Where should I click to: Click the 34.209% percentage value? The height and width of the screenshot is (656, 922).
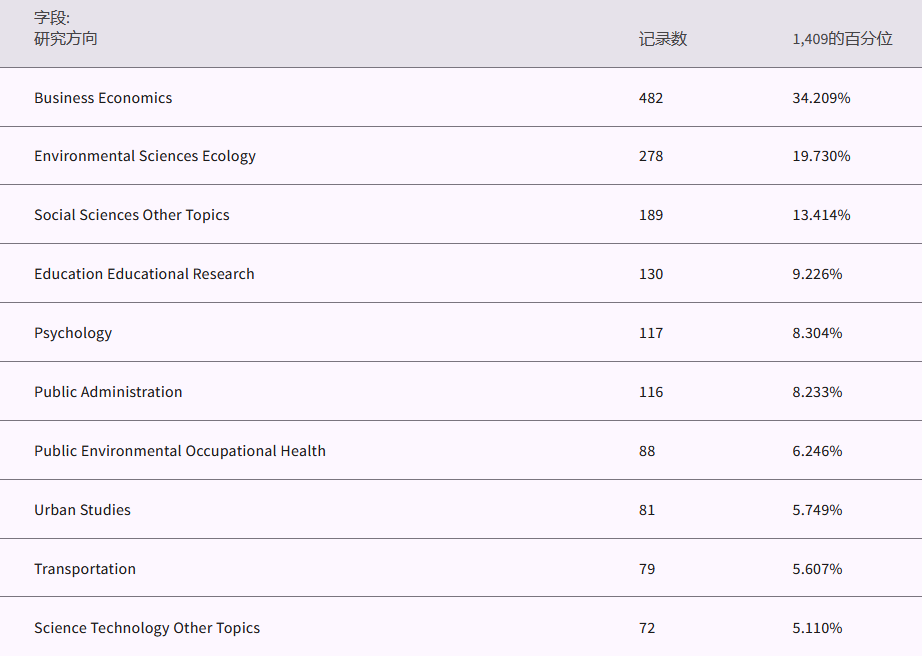pyautogui.click(x=821, y=98)
